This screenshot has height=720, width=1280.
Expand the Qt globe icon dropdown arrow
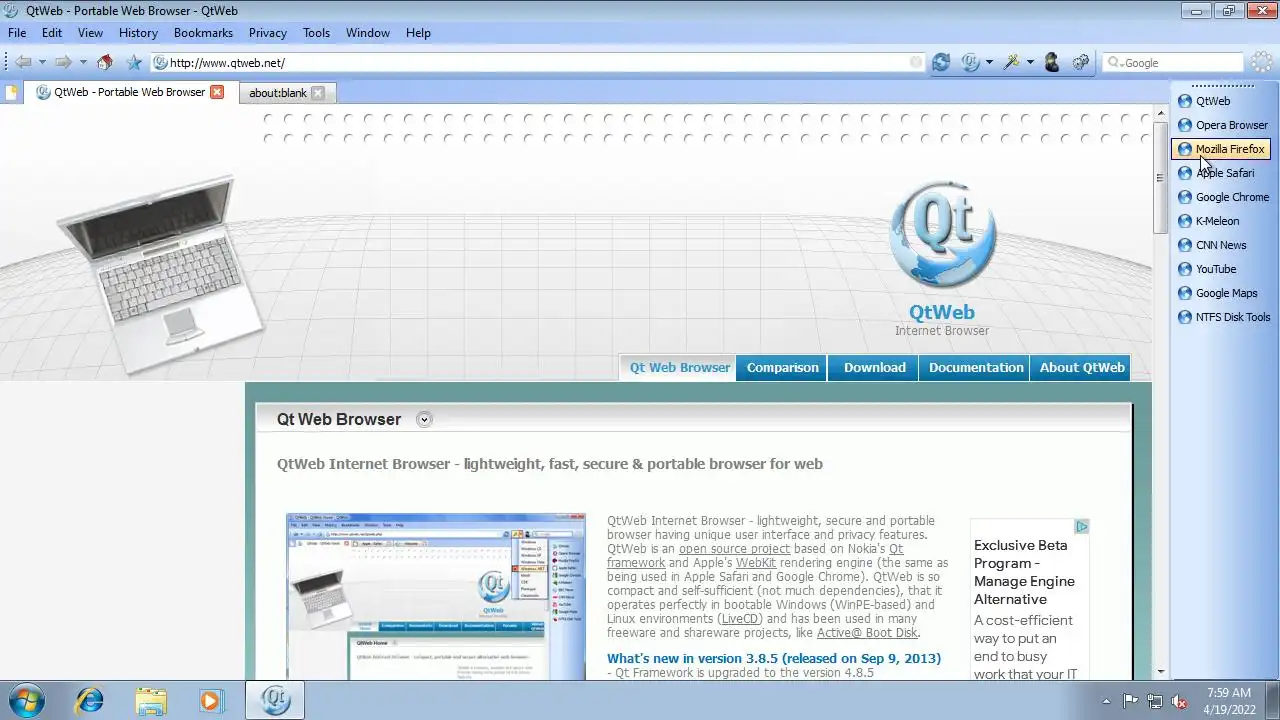click(989, 62)
